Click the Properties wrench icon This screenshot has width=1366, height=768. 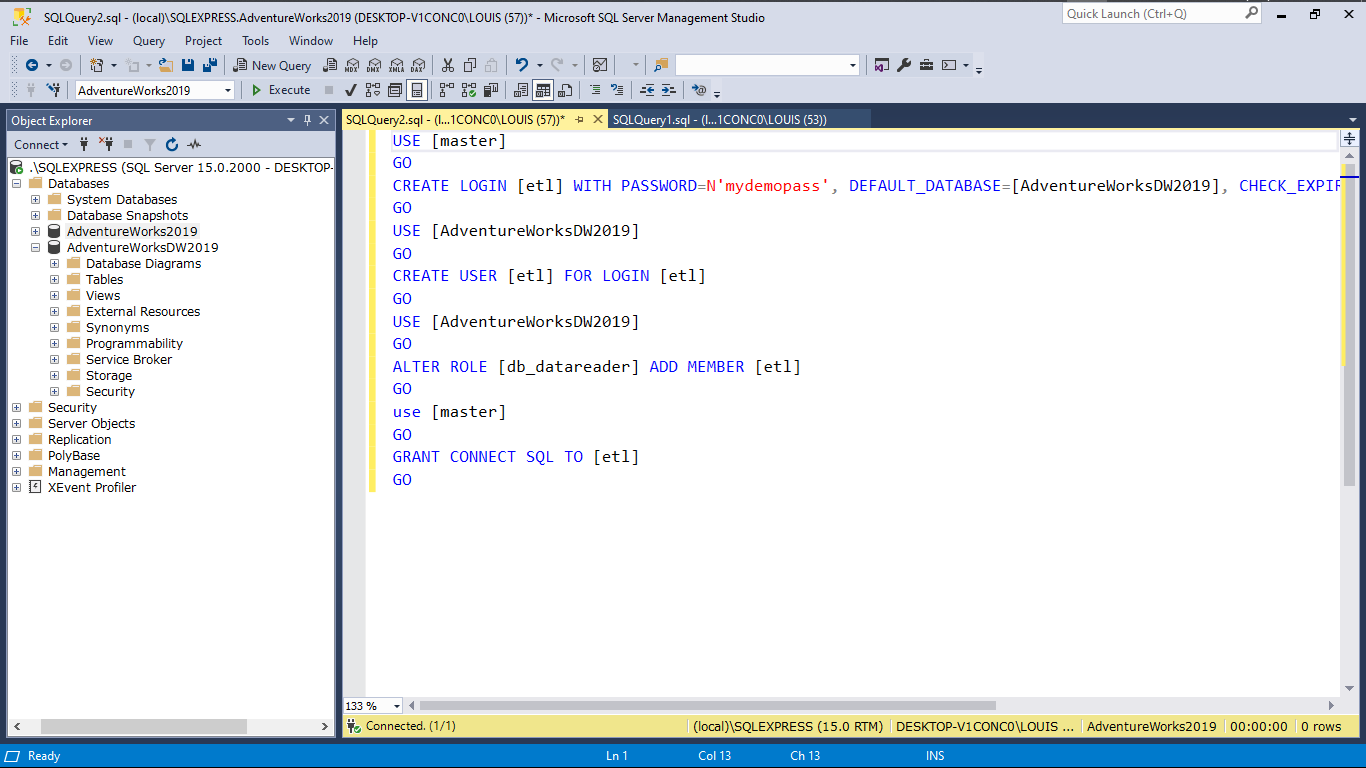(904, 65)
